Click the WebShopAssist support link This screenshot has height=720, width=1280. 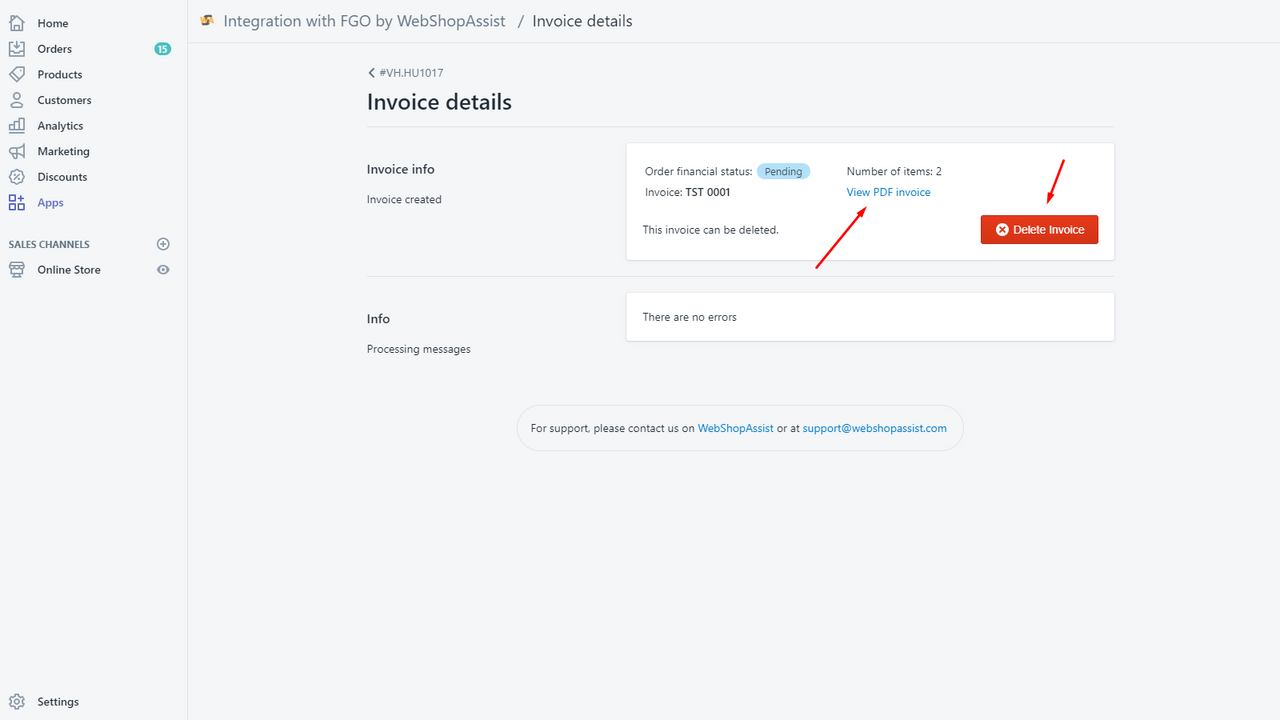coord(735,428)
